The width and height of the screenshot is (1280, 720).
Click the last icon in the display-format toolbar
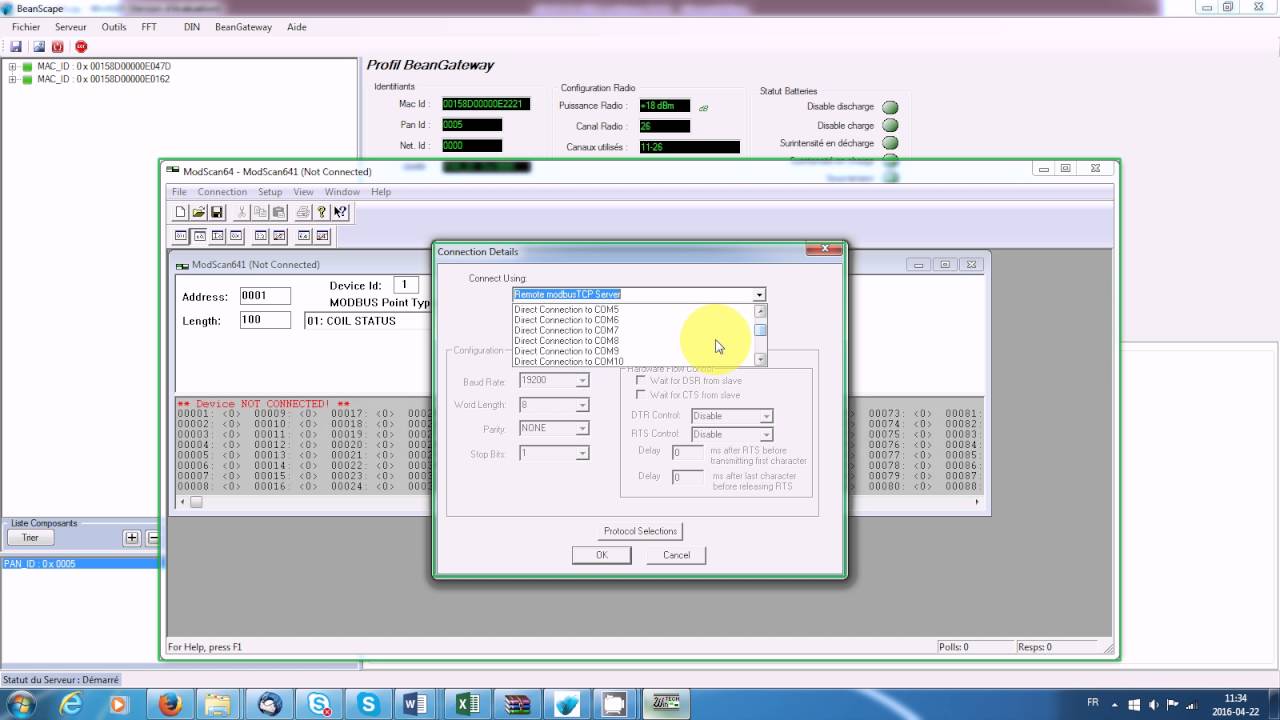tap(322, 236)
